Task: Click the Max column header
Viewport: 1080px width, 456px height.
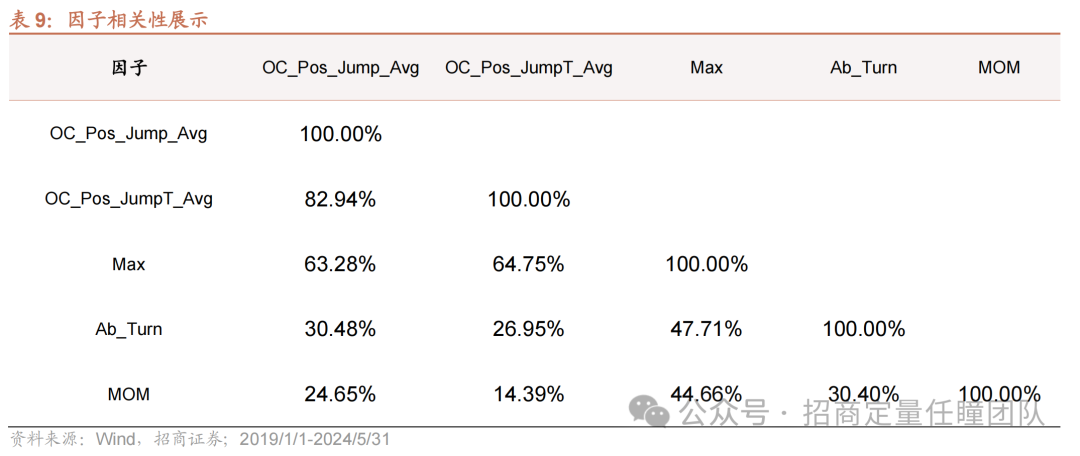Action: click(706, 68)
